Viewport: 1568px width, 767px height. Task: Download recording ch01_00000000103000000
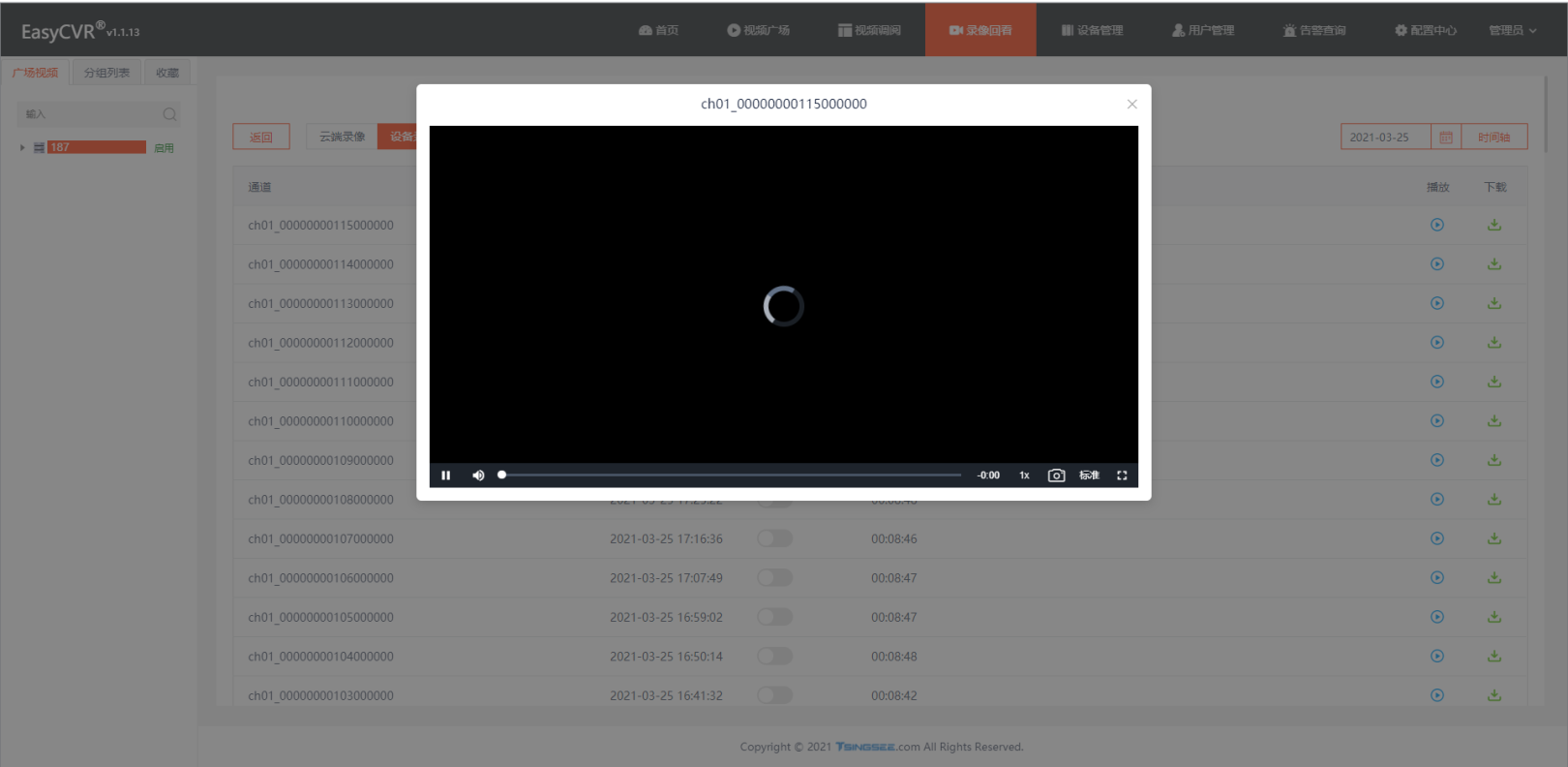[1494, 695]
